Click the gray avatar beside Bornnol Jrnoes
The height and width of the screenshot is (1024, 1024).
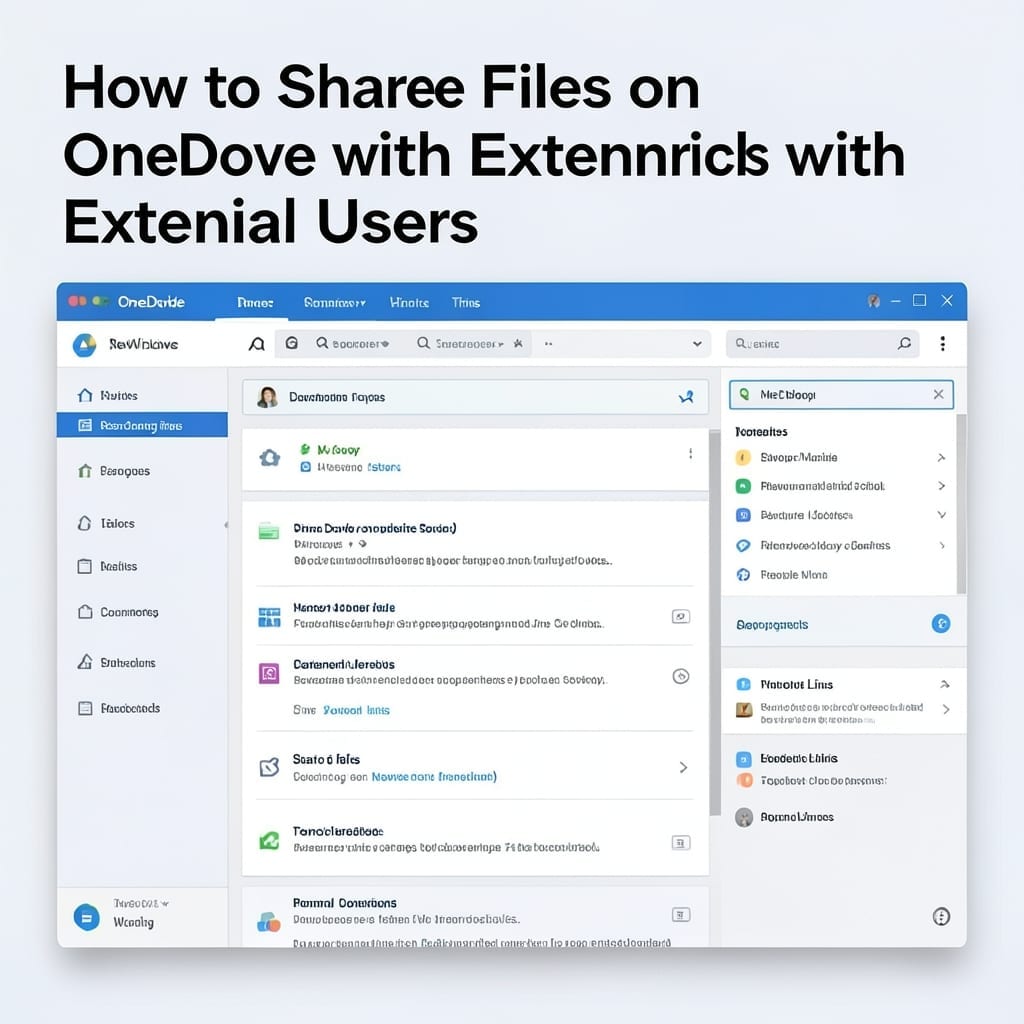(x=744, y=817)
